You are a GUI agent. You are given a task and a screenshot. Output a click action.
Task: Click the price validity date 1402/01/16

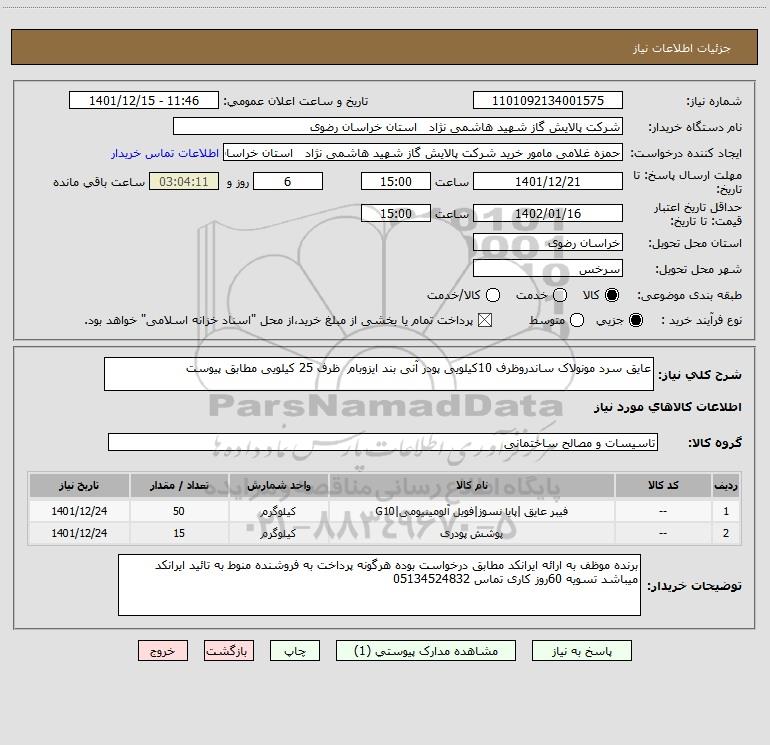coord(548,214)
